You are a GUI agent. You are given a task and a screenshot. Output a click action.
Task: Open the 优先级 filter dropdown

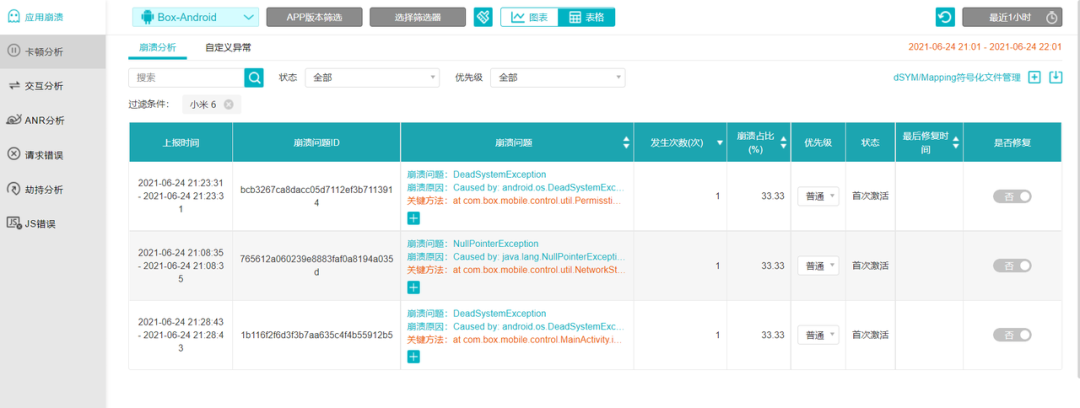pyautogui.click(x=558, y=77)
